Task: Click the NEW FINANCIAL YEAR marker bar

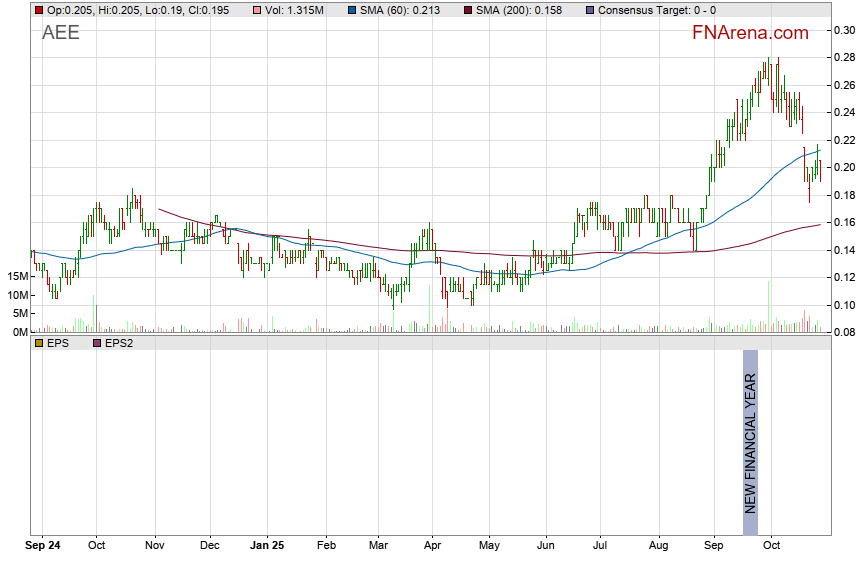Action: coord(750,432)
